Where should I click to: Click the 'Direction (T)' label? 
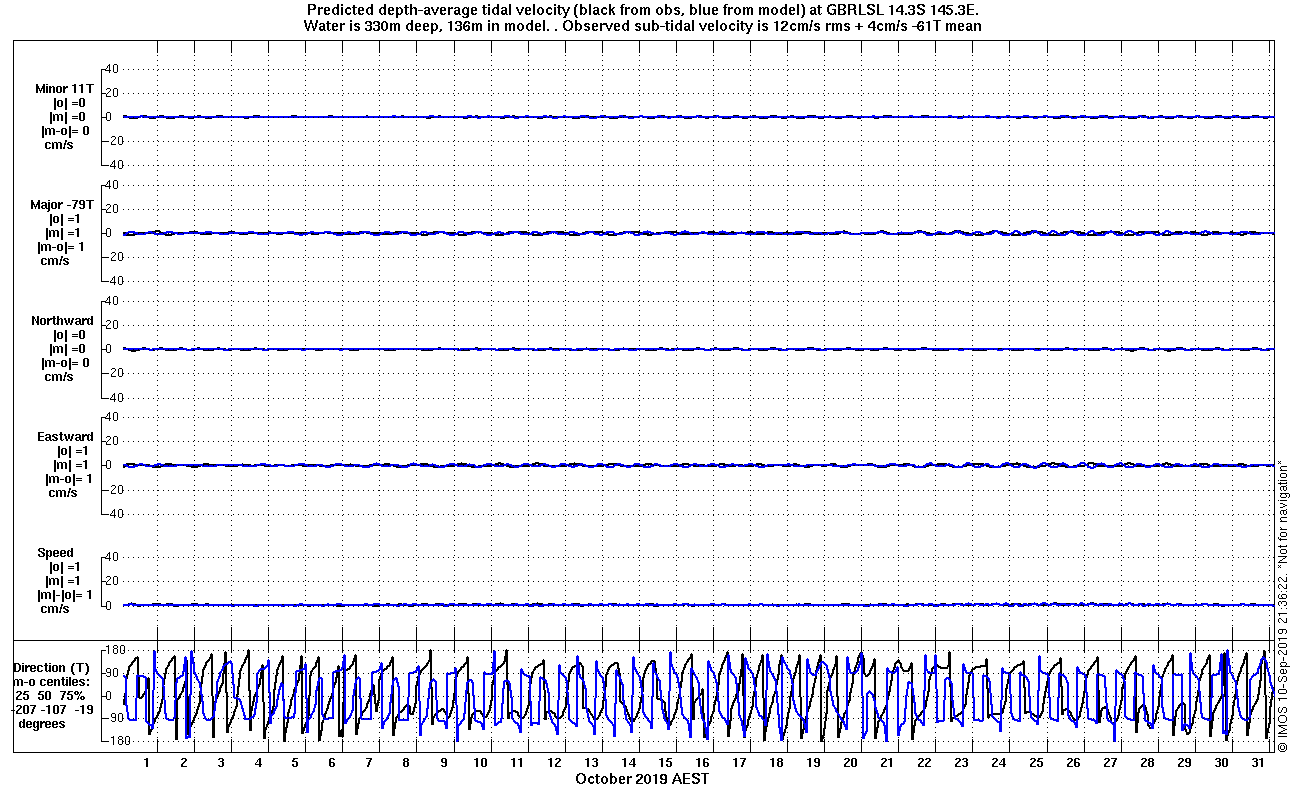coord(53,668)
